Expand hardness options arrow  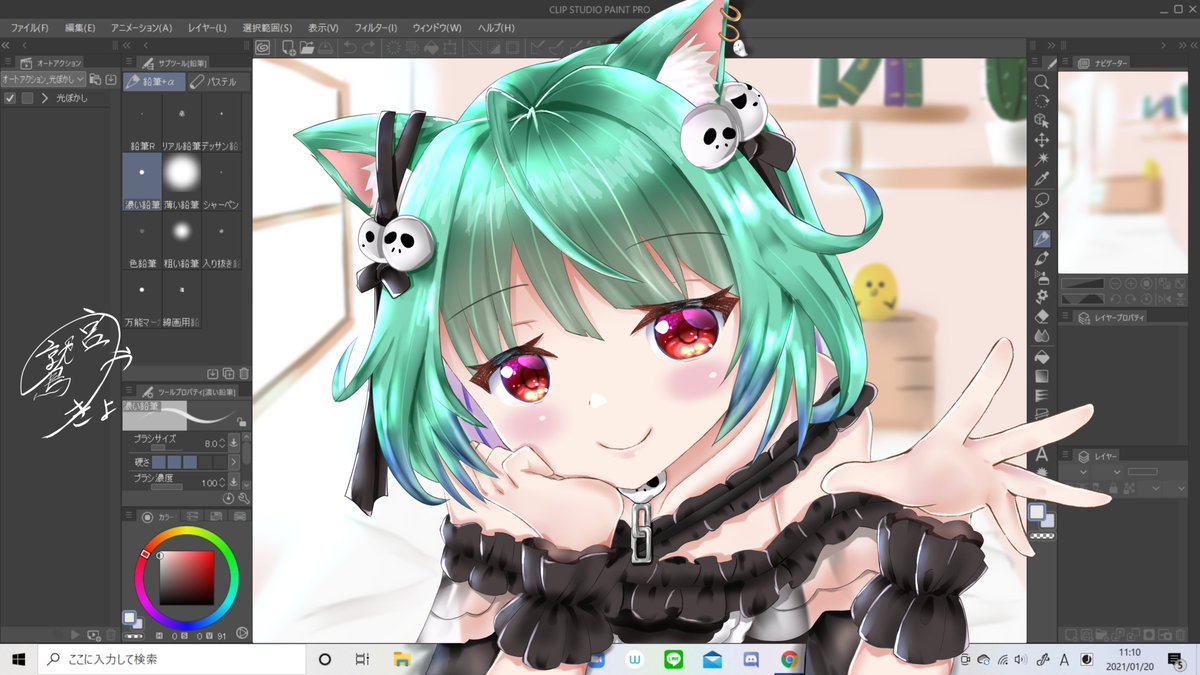(234, 462)
